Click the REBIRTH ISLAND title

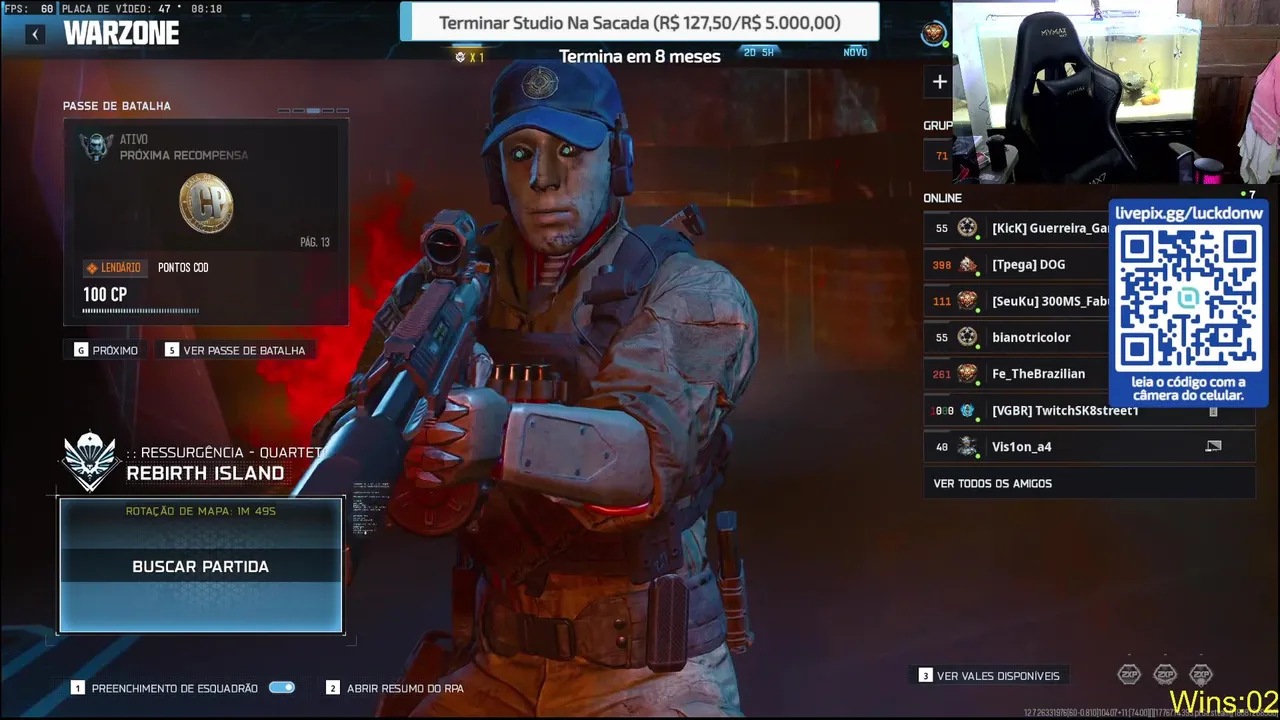(x=205, y=473)
